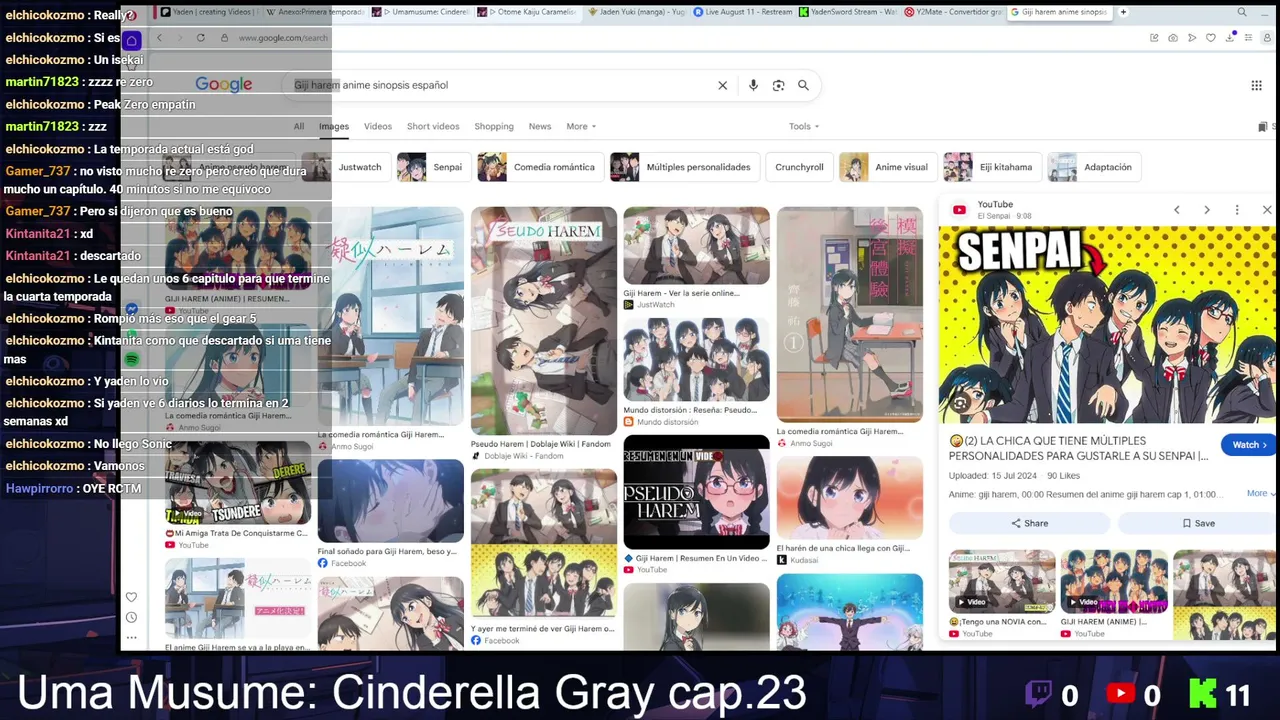Filter images by Eiji kitahama chip
This screenshot has width=1280, height=720.
992,167
